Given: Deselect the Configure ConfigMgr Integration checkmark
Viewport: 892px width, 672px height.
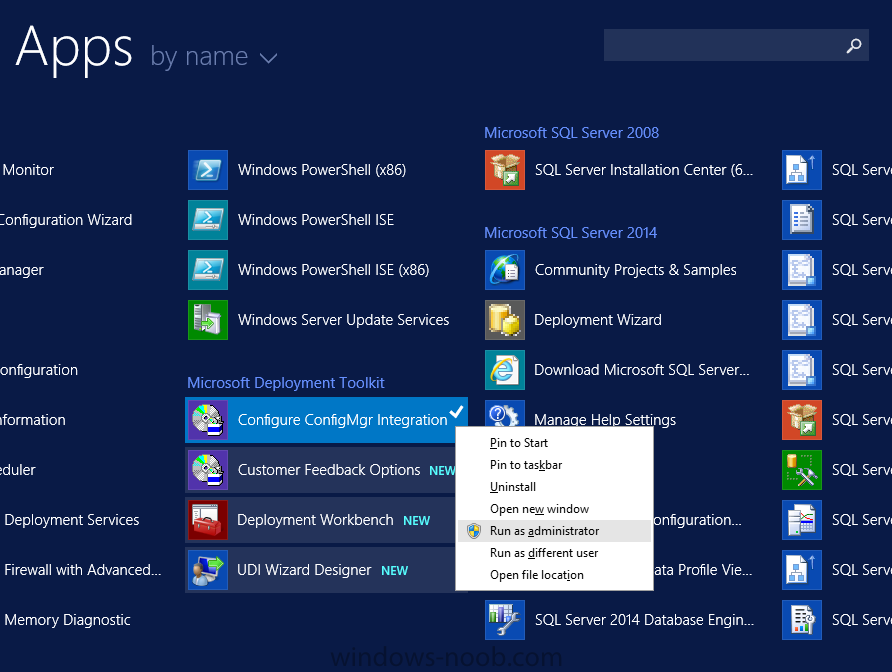Looking at the screenshot, I should (456, 412).
